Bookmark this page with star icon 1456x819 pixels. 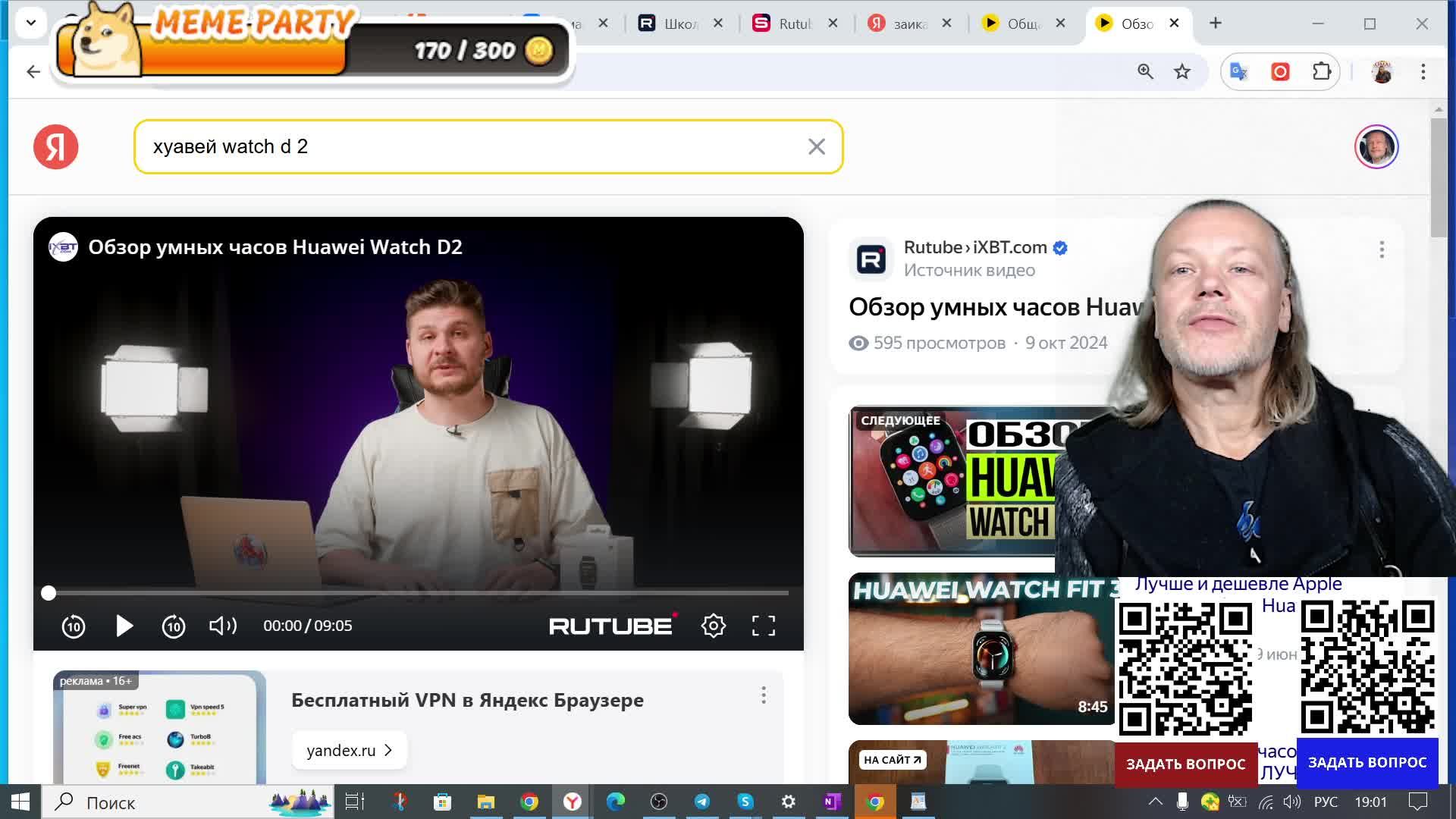tap(1182, 72)
